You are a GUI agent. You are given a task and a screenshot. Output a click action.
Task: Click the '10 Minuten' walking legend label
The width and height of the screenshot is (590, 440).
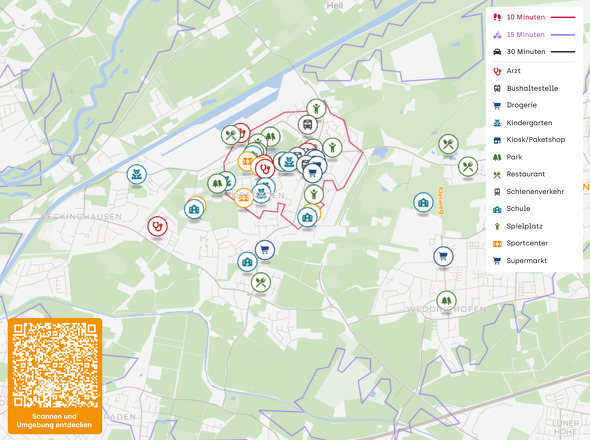(526, 17)
